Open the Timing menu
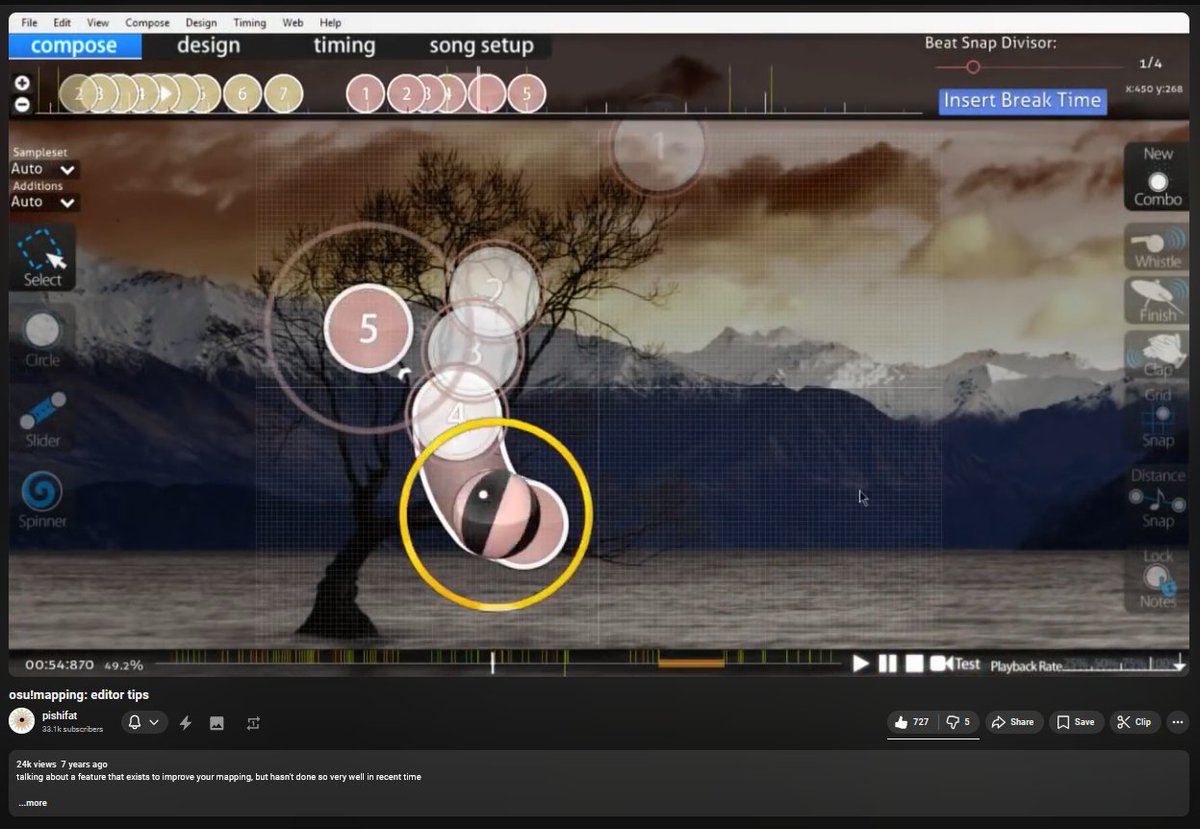Image resolution: width=1200 pixels, height=829 pixels. 250,22
